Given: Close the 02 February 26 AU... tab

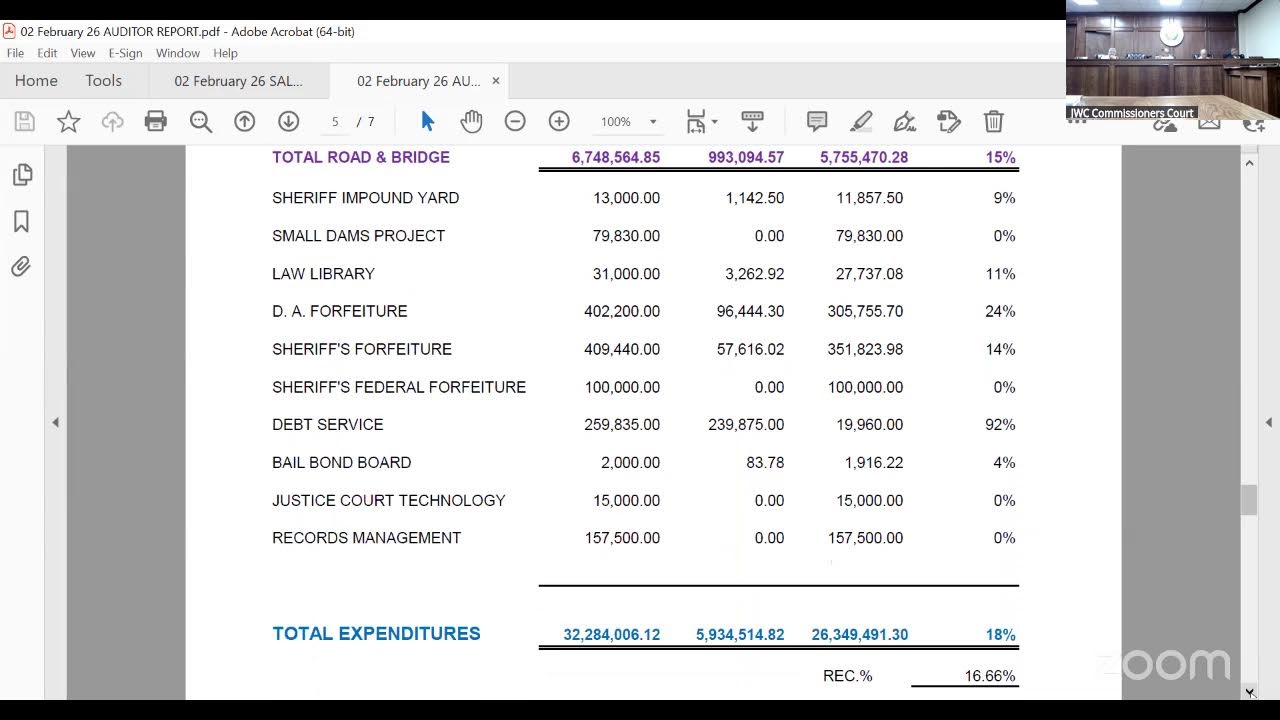Looking at the screenshot, I should pos(495,81).
